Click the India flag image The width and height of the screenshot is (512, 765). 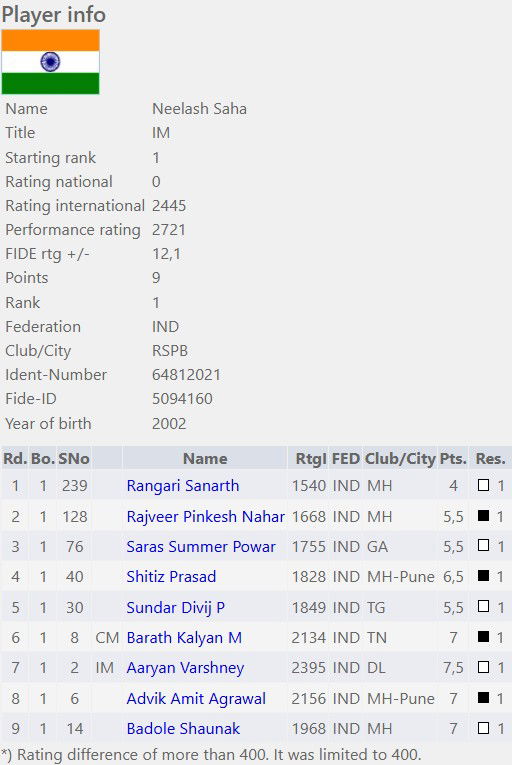click(50, 62)
